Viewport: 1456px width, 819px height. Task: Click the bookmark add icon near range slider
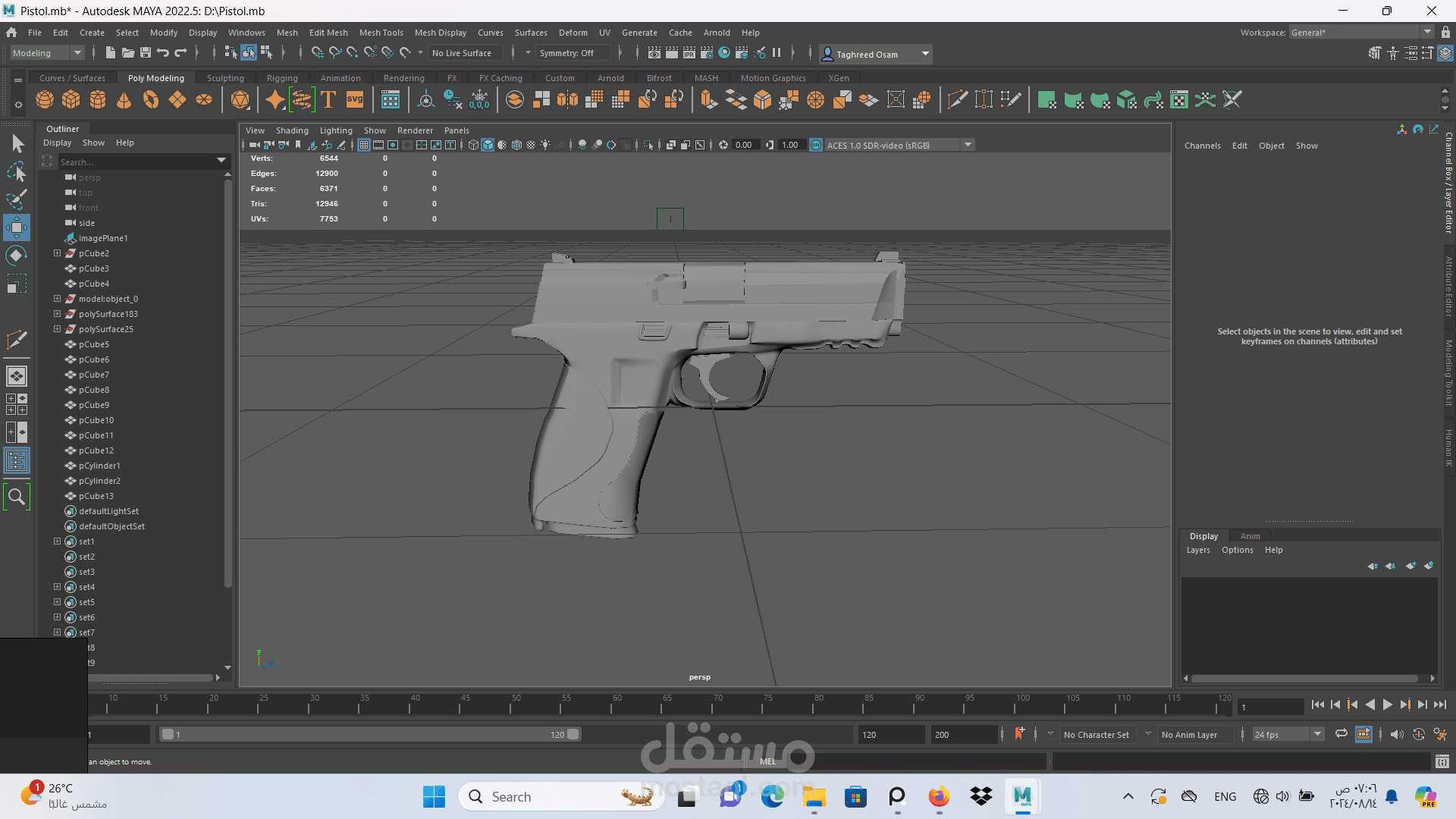(x=1019, y=733)
